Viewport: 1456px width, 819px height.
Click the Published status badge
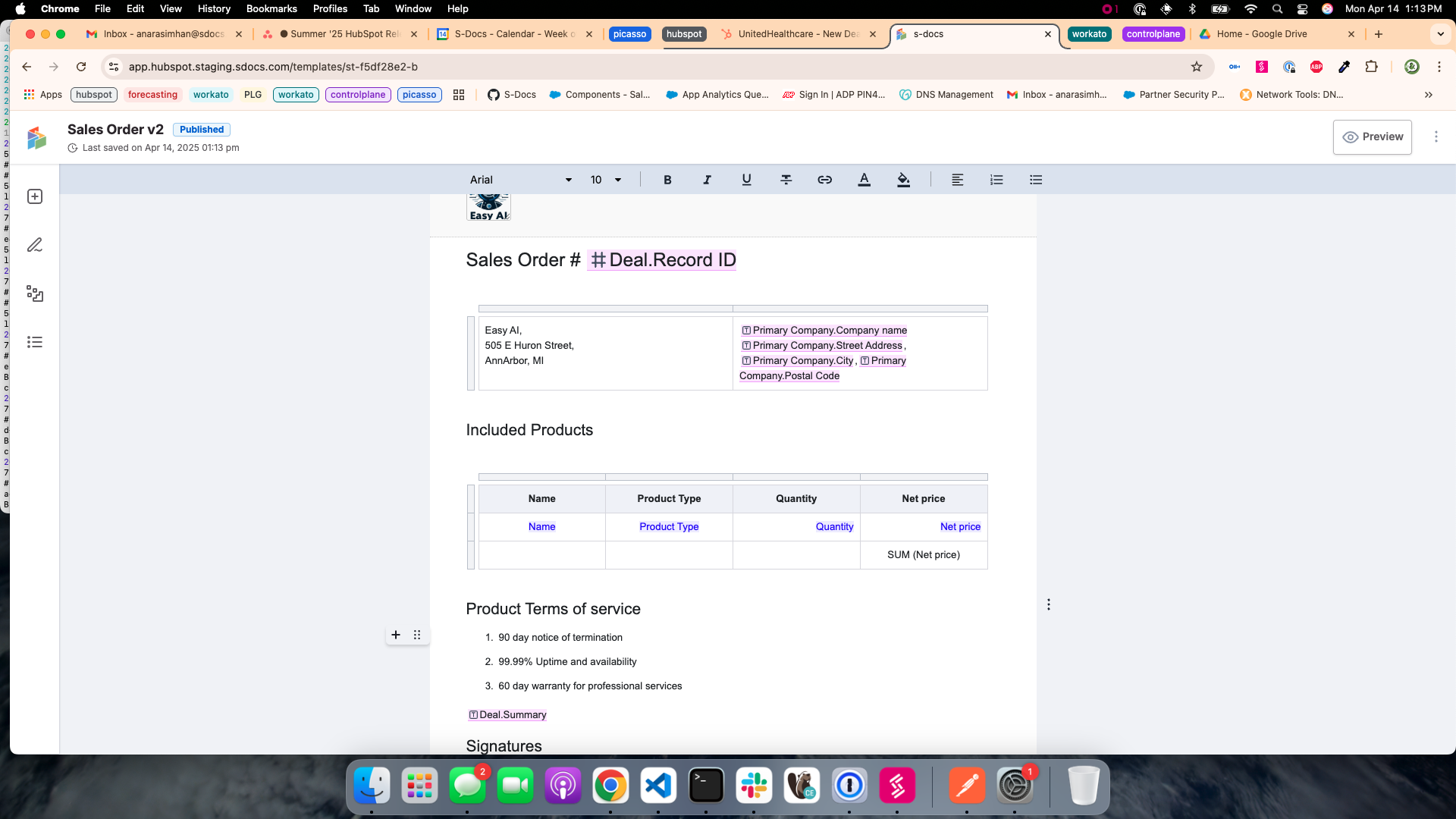pyautogui.click(x=201, y=130)
